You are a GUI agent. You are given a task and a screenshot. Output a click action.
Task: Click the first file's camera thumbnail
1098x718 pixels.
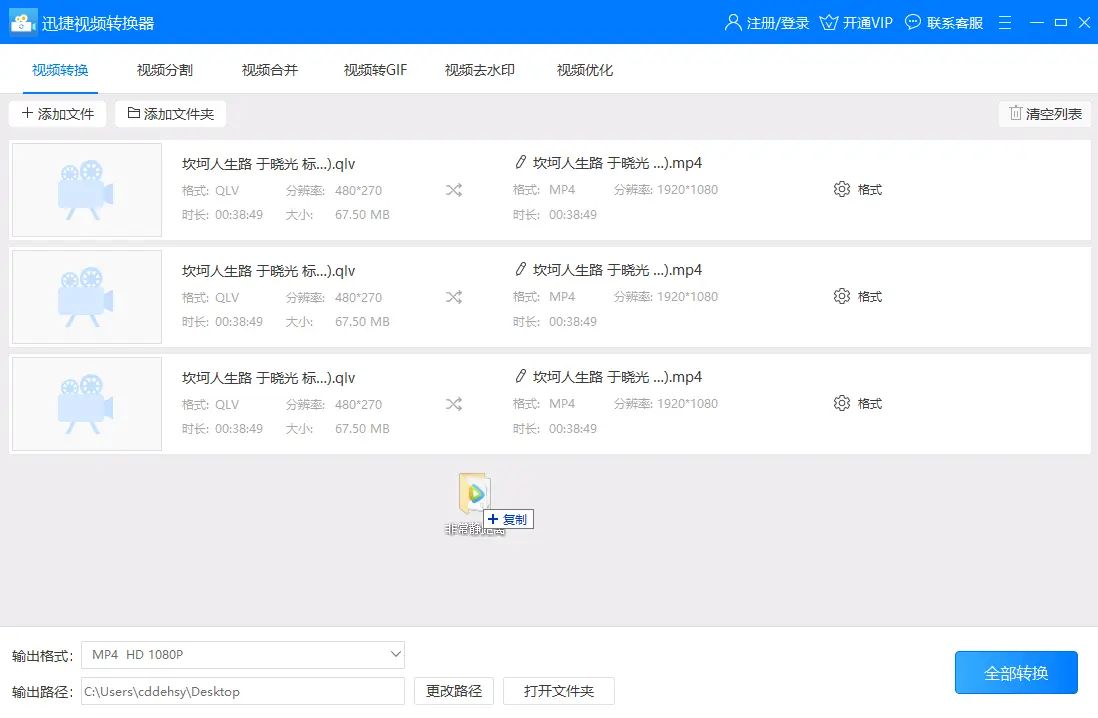click(87, 190)
